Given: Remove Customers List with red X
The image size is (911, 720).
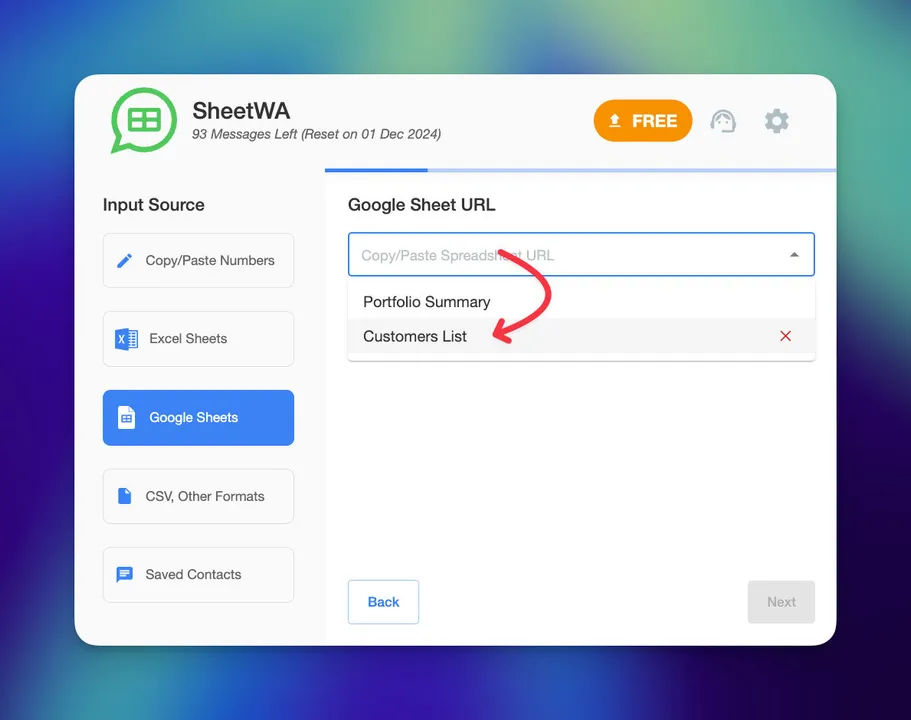Looking at the screenshot, I should click(786, 336).
